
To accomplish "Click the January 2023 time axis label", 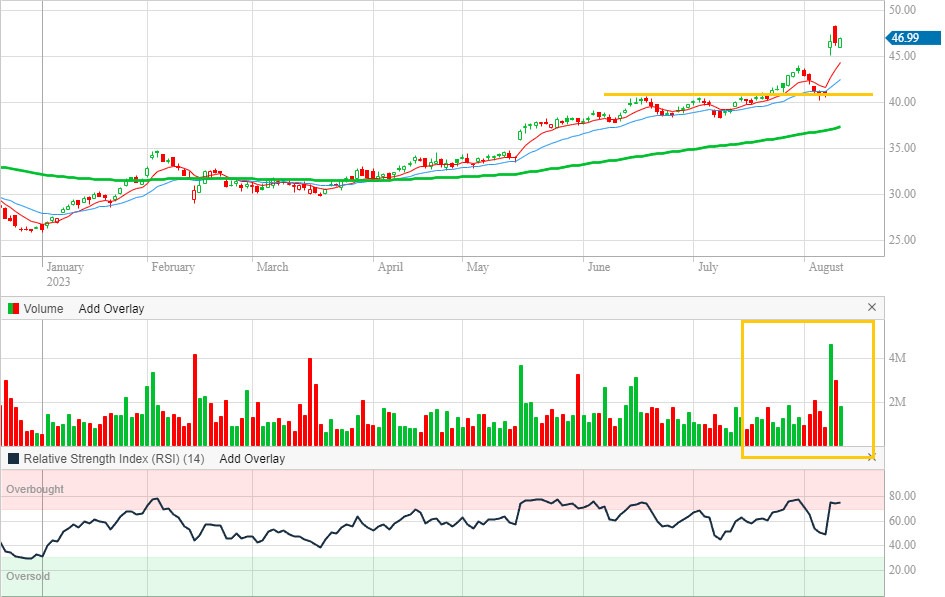I will (x=65, y=274).
